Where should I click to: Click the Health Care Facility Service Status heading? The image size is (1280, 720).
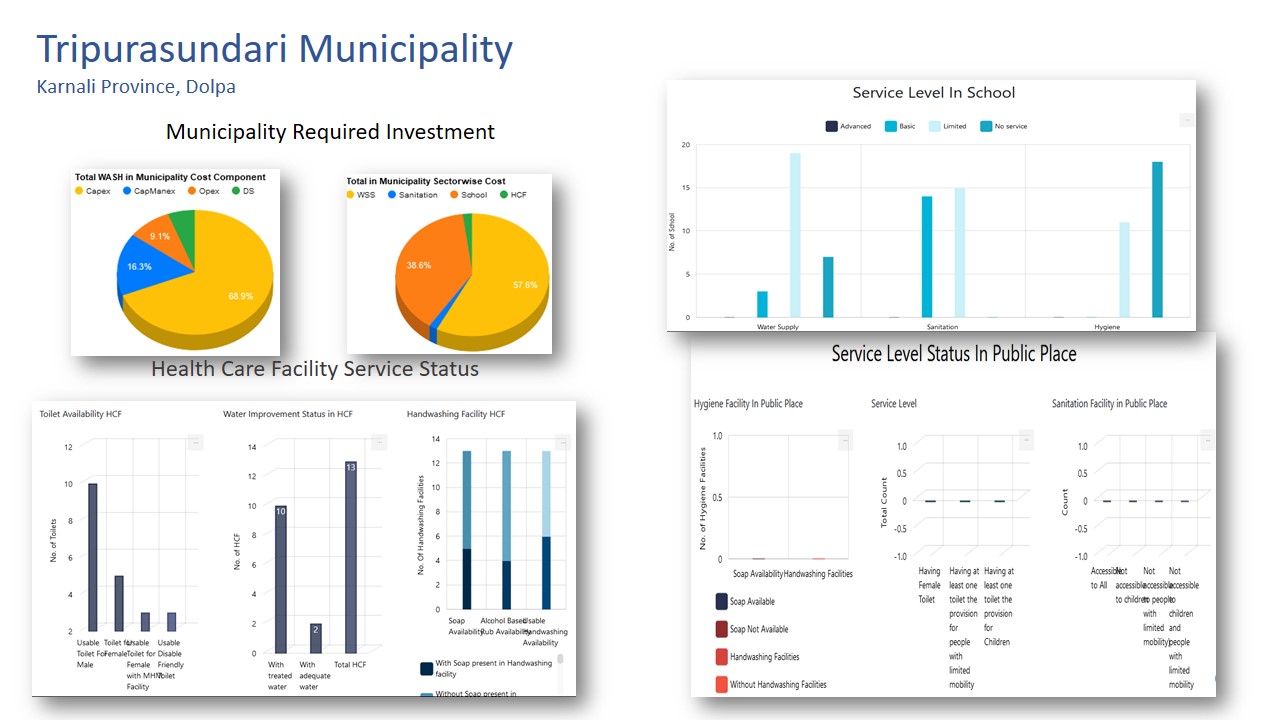(315, 369)
